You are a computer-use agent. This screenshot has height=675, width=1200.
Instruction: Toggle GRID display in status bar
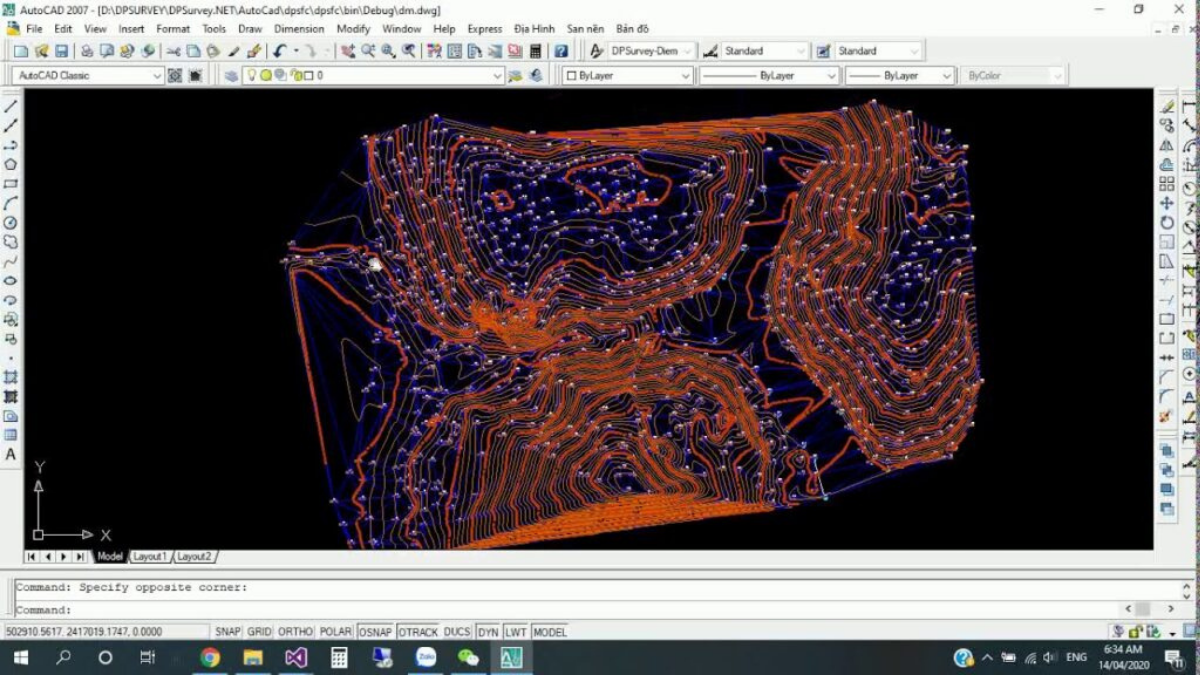[x=259, y=632]
